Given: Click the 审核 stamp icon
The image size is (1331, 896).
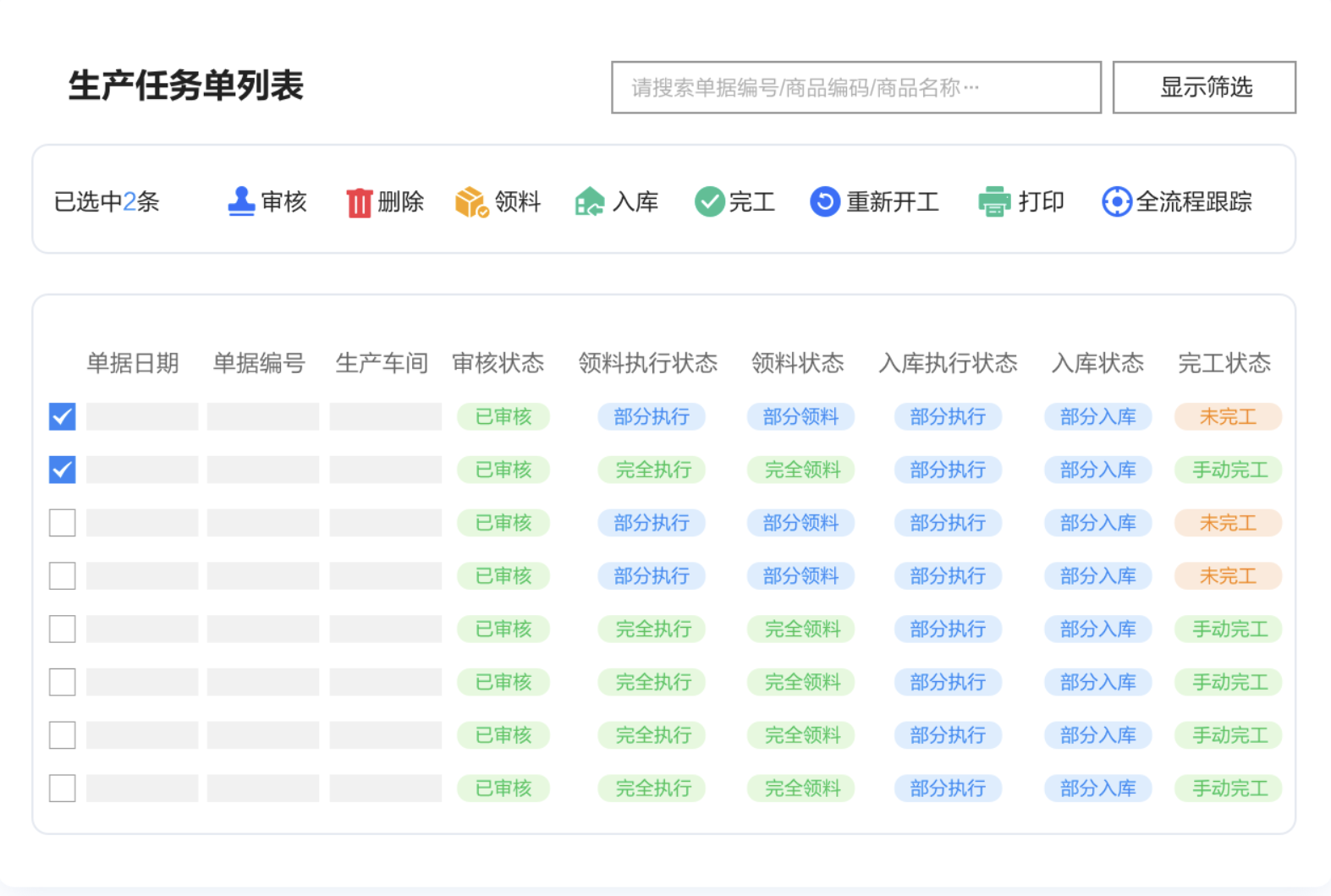Looking at the screenshot, I should (x=241, y=201).
